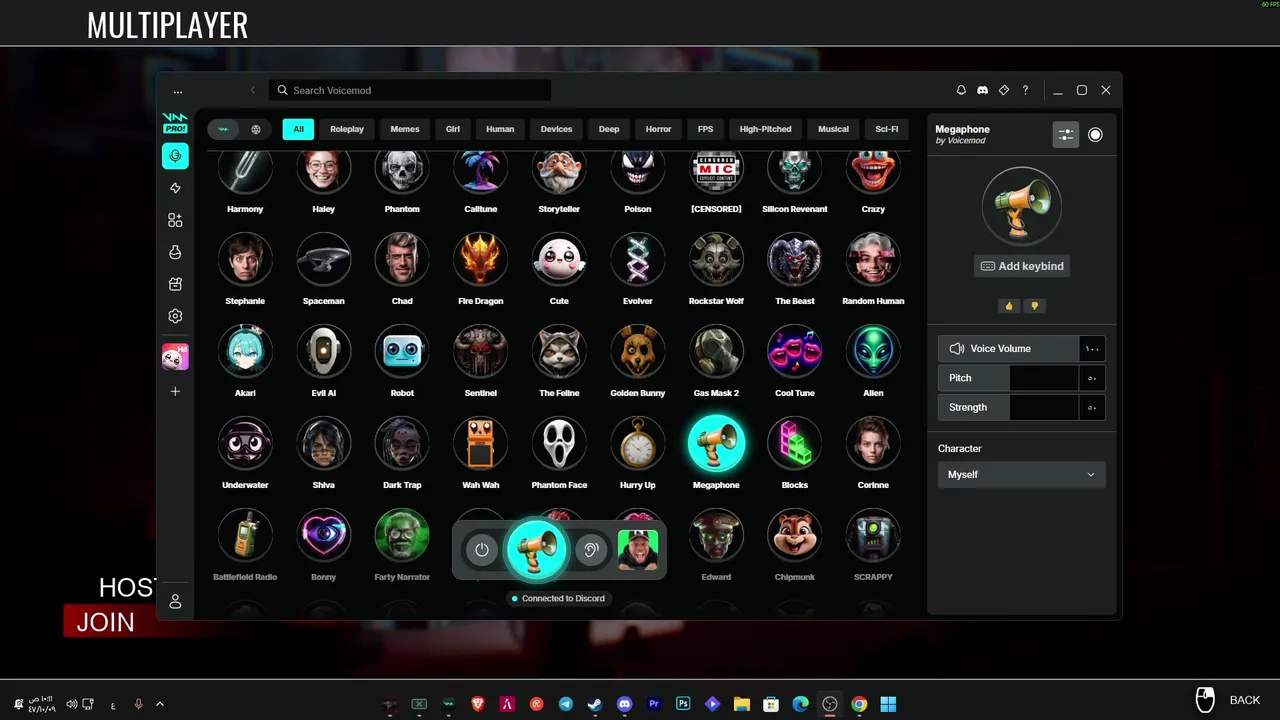Screen dimensions: 1280x720
Task: Select the Gas Mask 2 voice
Action: [x=716, y=352]
